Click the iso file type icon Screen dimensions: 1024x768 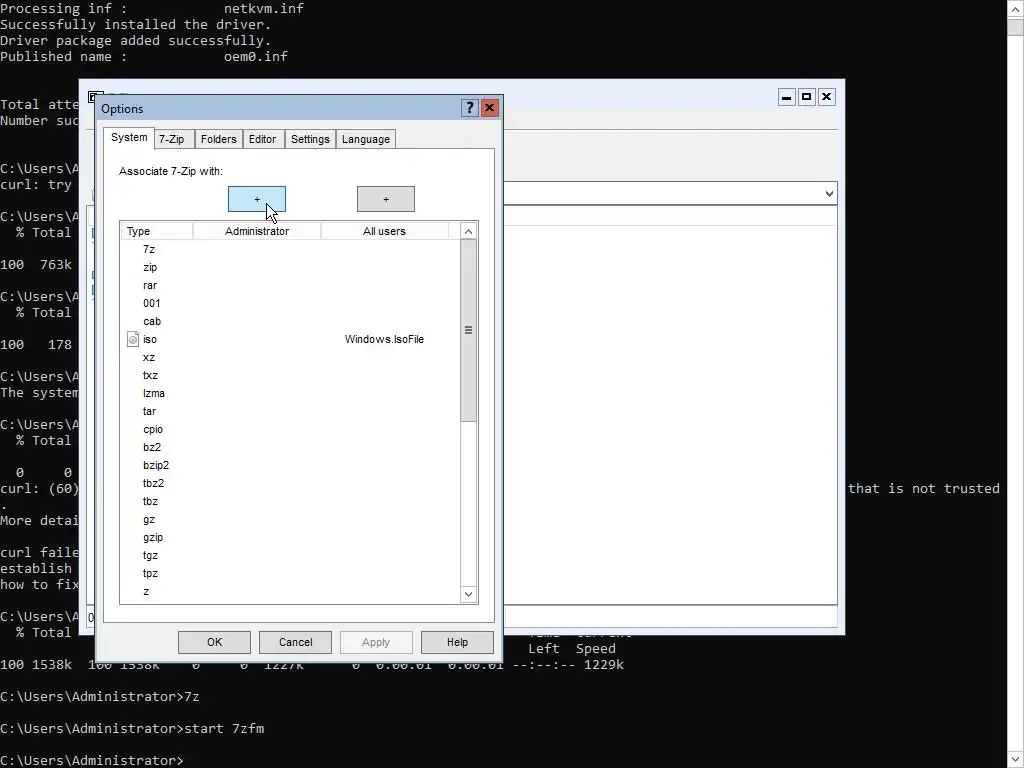point(133,339)
